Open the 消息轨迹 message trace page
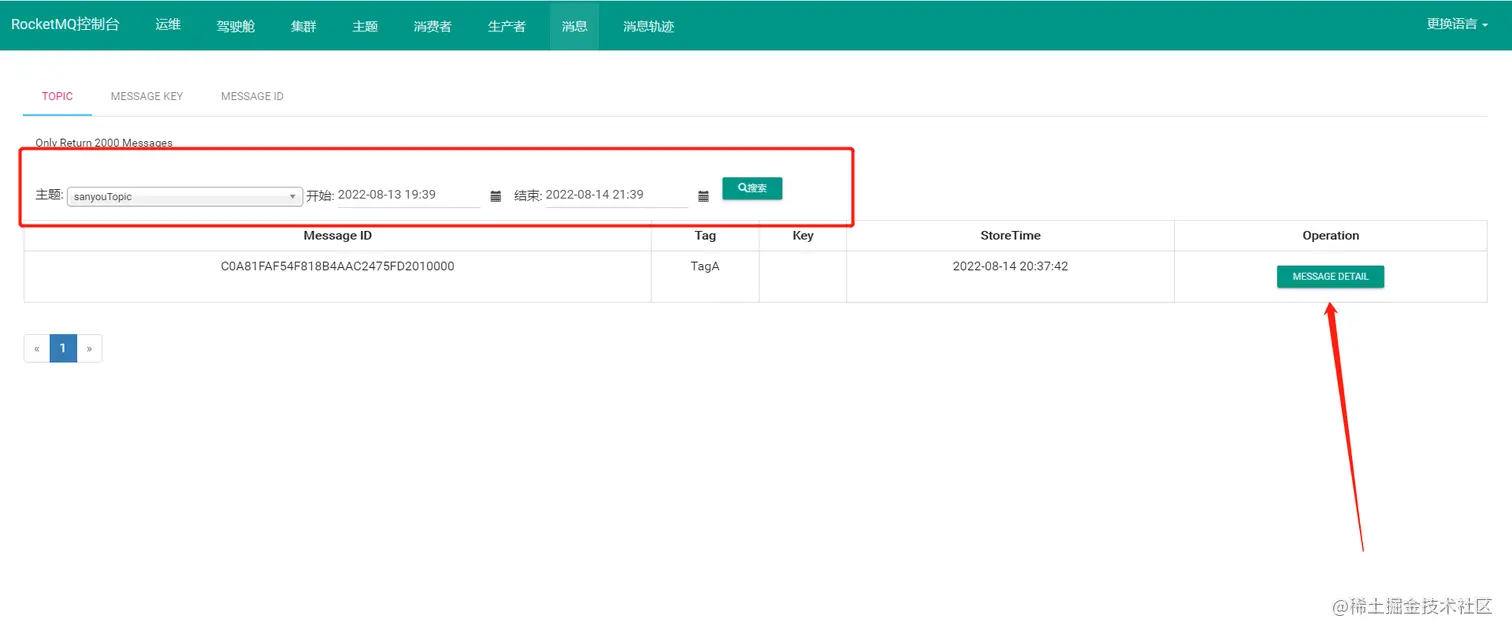The width and height of the screenshot is (1512, 636). [648, 26]
